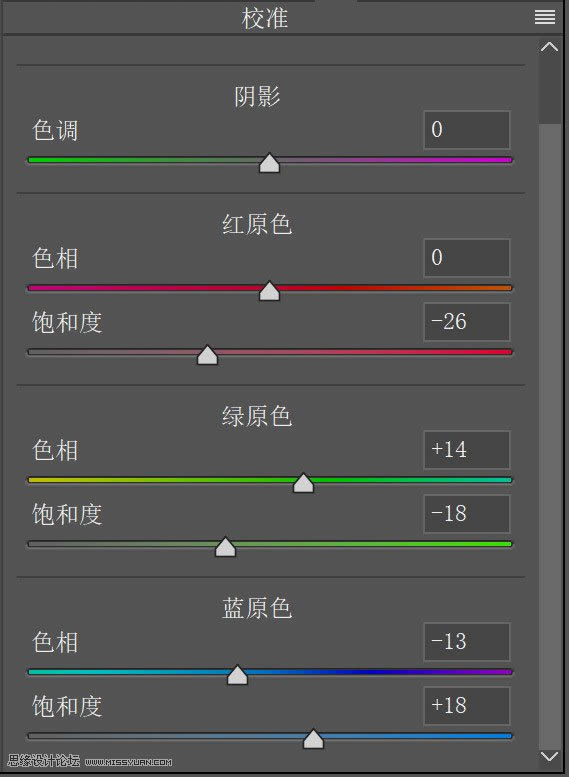Click the 红原色 色相 slider handle
Image resolution: width=569 pixels, height=777 pixels.
click(x=269, y=291)
